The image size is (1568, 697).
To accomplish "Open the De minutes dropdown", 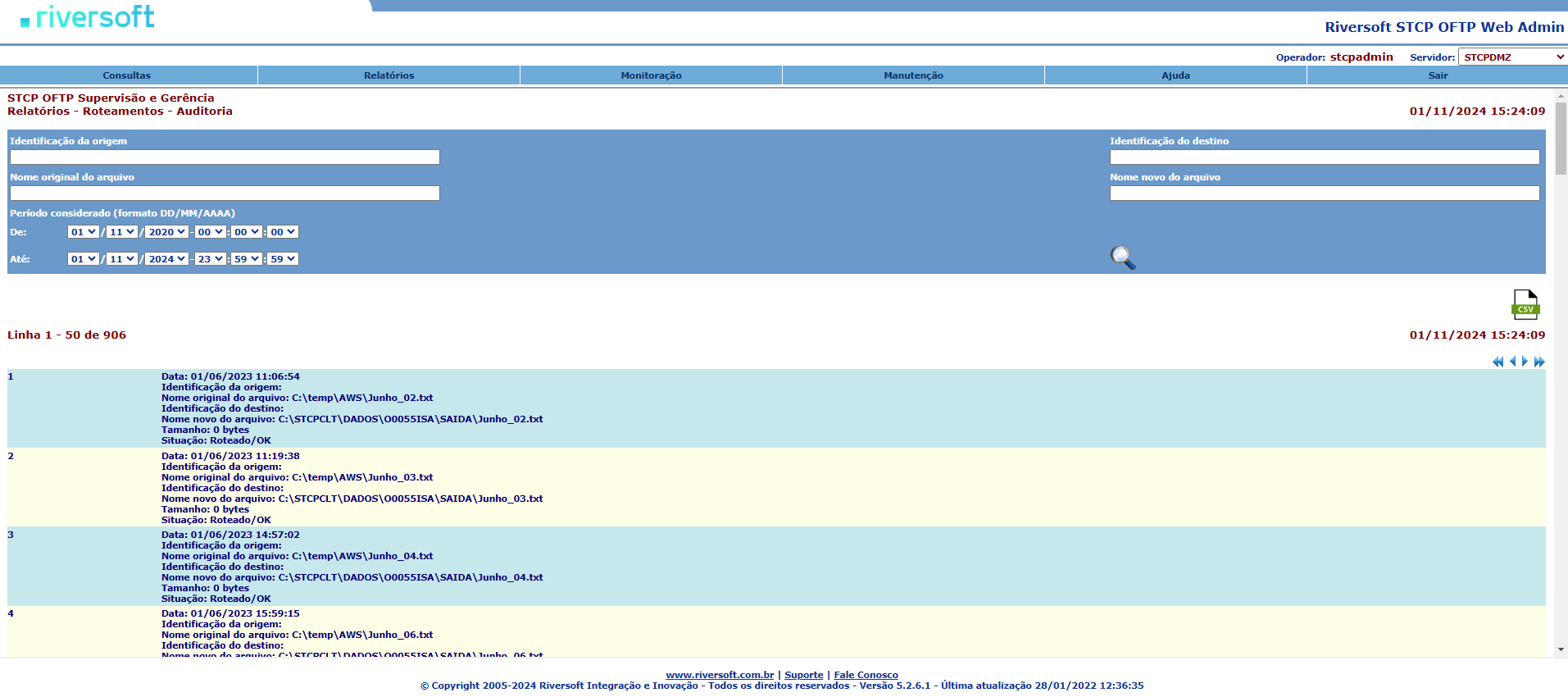I will [246, 232].
